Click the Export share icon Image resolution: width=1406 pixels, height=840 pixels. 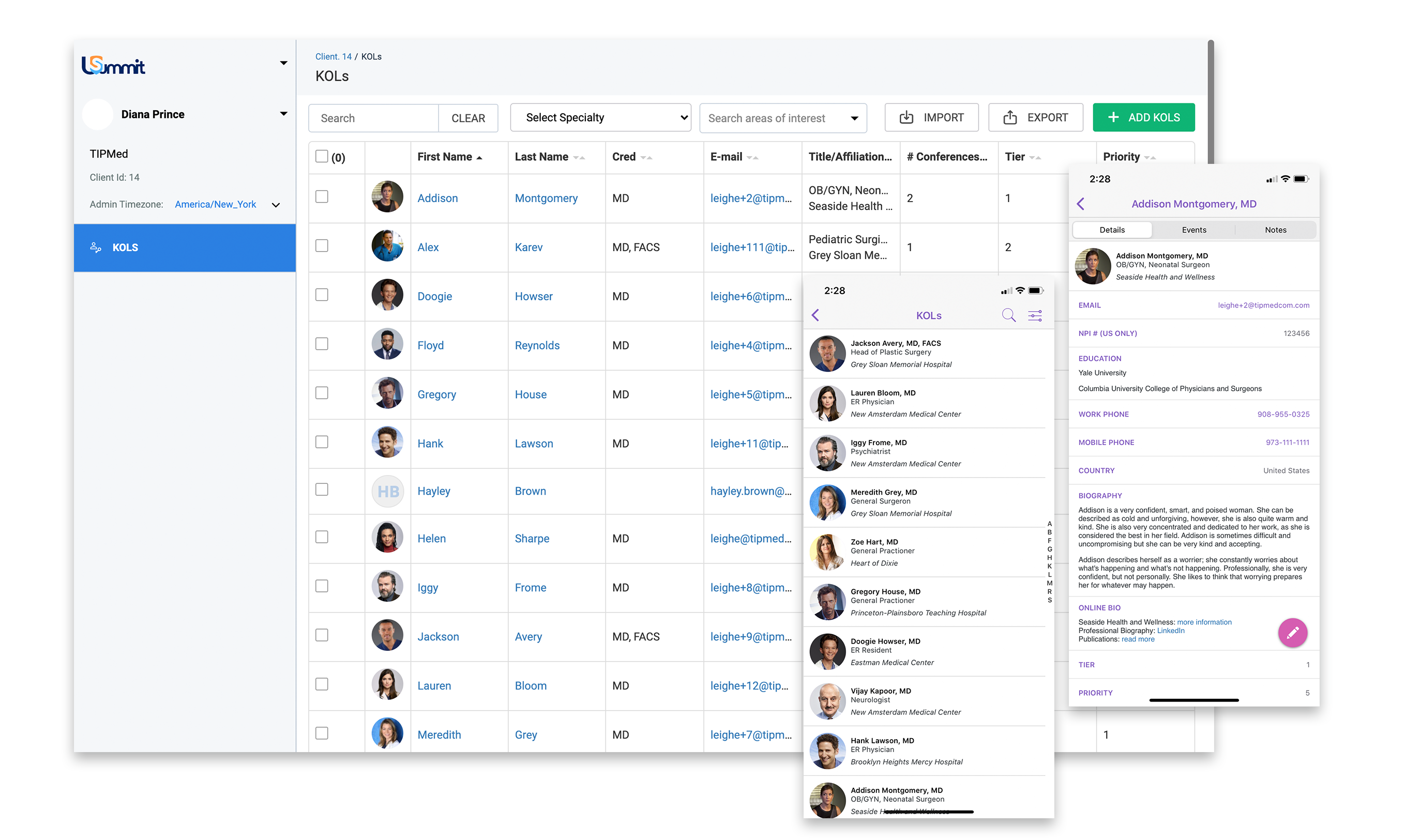1009,118
